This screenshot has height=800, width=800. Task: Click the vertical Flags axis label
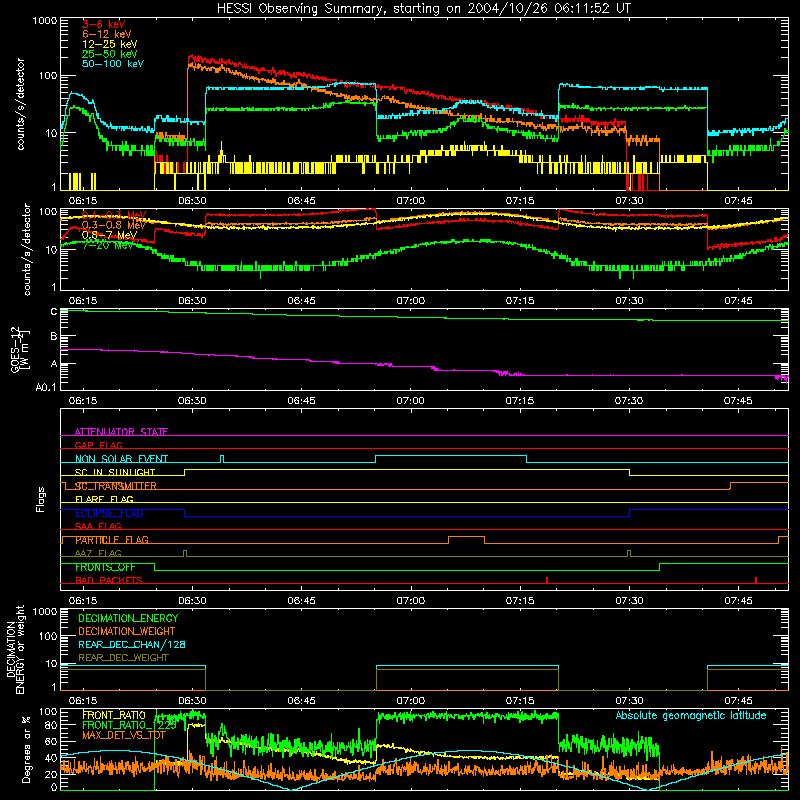pyautogui.click(x=41, y=499)
